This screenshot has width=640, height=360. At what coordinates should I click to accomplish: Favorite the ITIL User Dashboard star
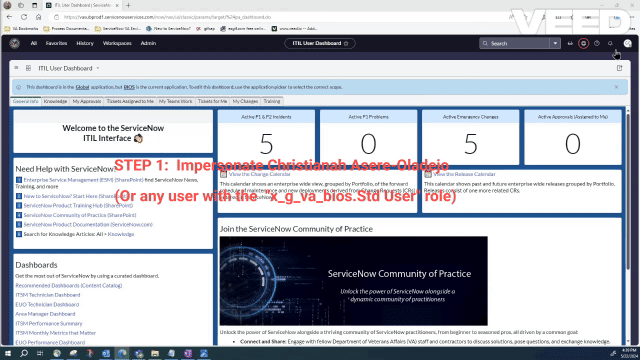(x=347, y=43)
